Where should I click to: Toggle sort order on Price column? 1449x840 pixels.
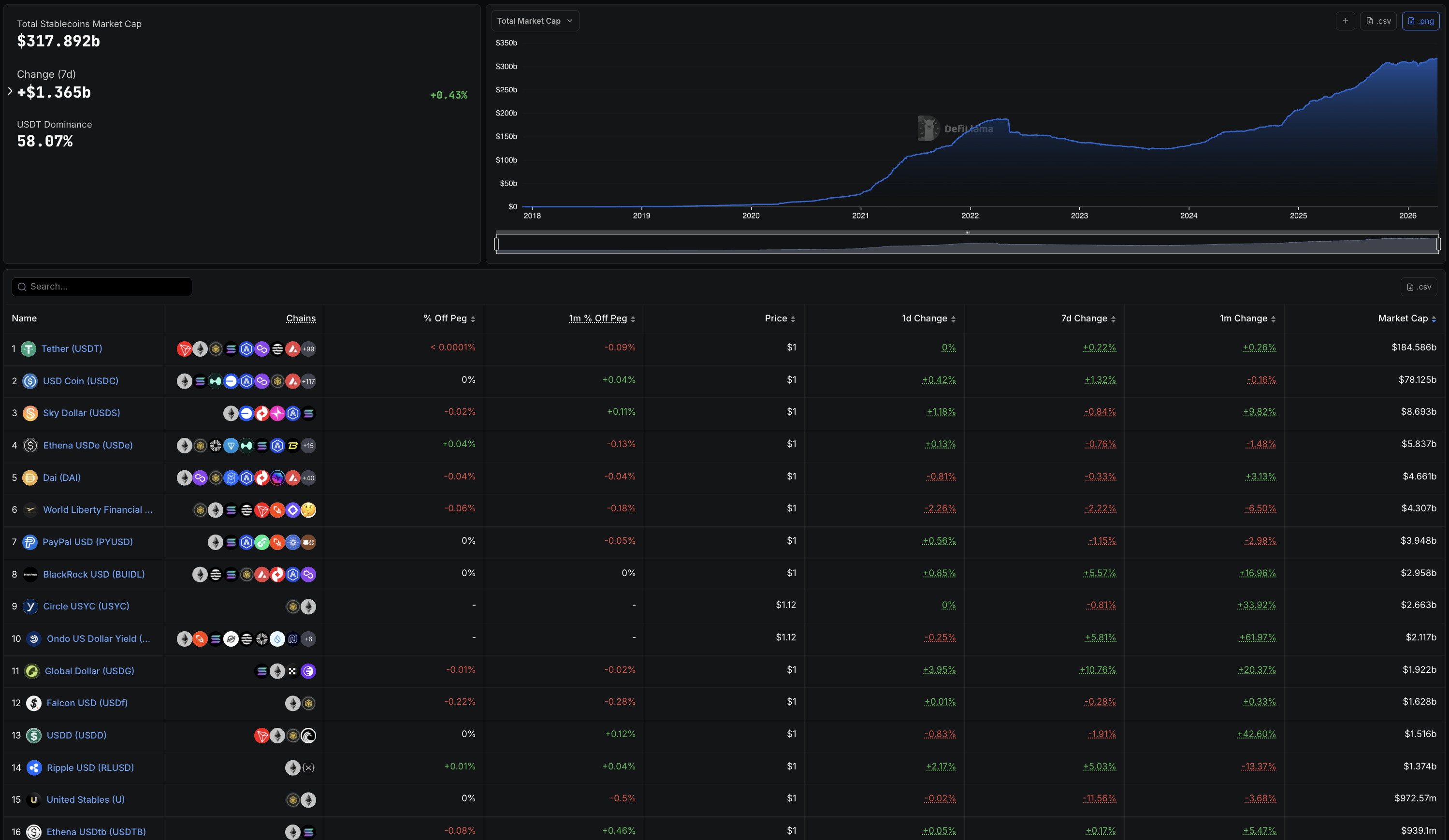[794, 318]
